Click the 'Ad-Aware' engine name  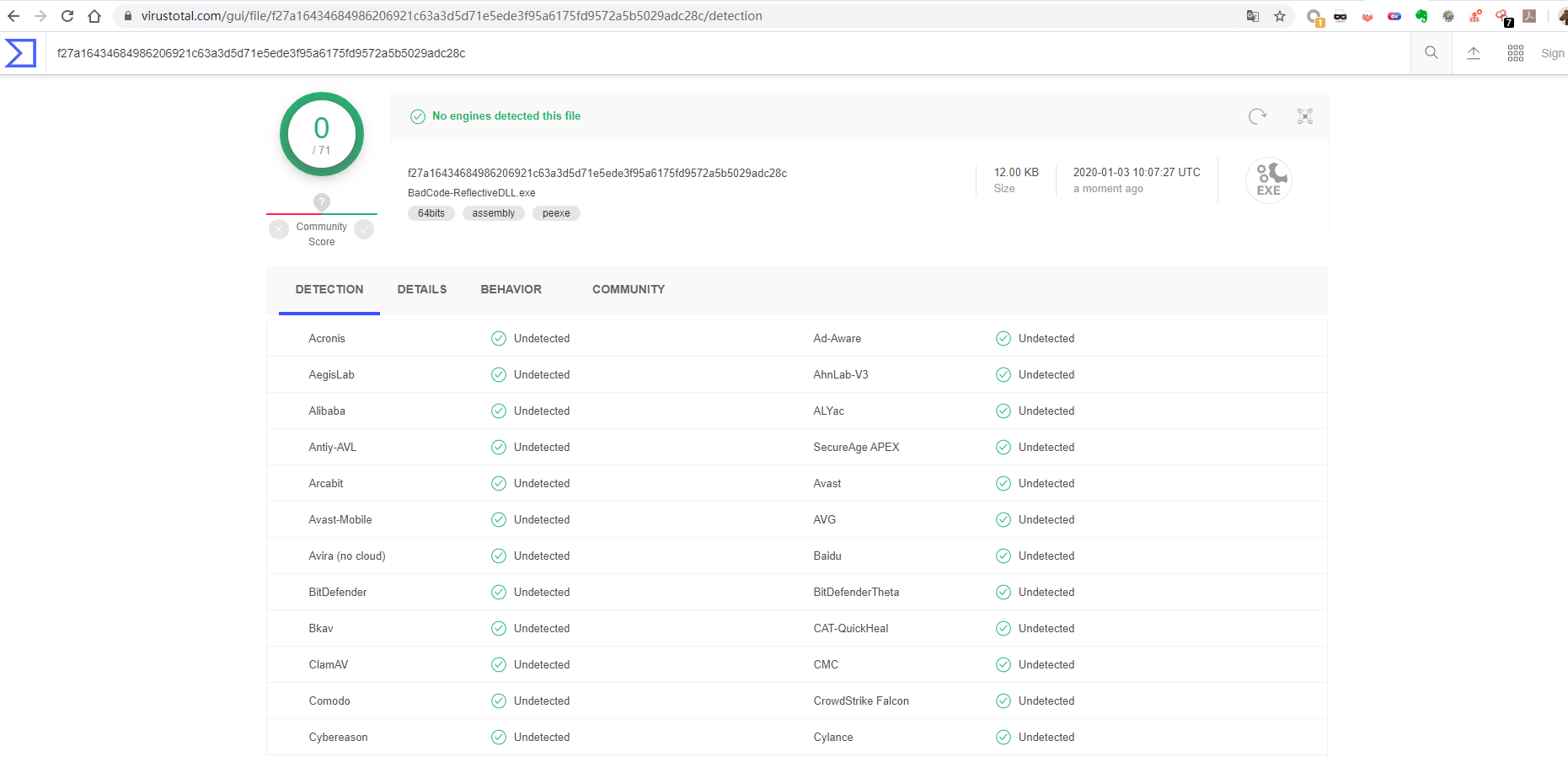[x=838, y=338]
